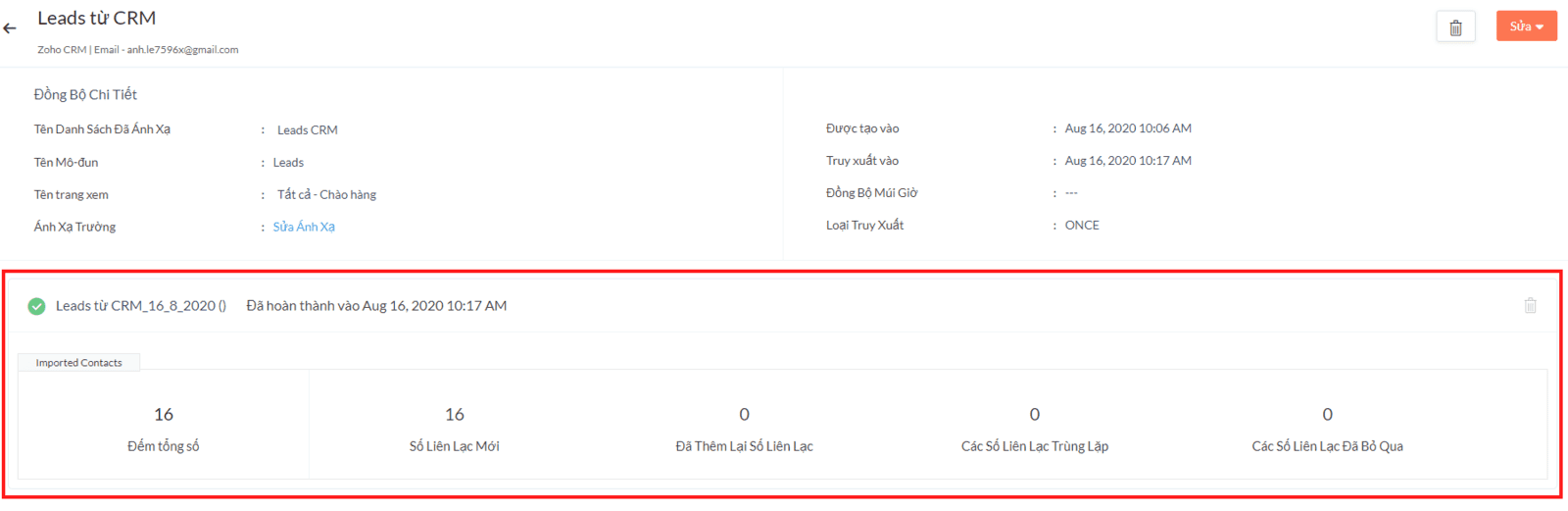Click the ONCE export type value
This screenshot has width=1568, height=511.
click(x=1082, y=226)
